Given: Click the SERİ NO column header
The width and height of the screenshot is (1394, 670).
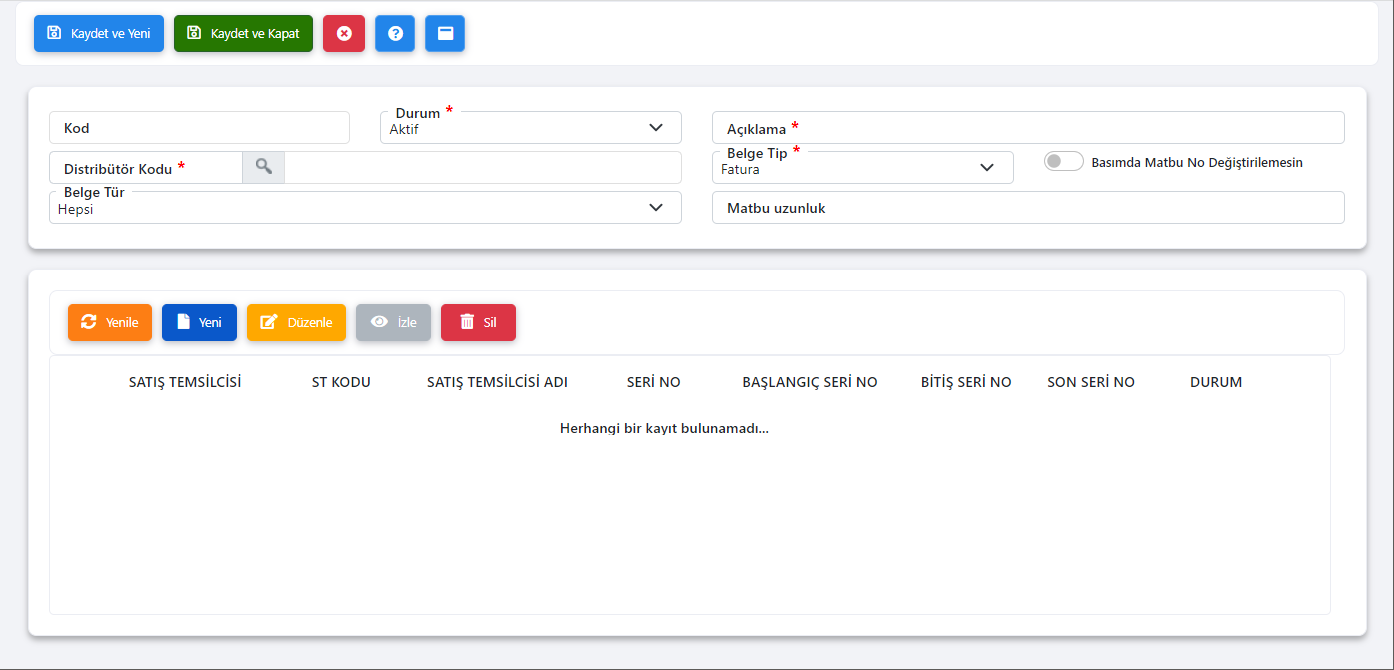Looking at the screenshot, I should pos(654,382).
